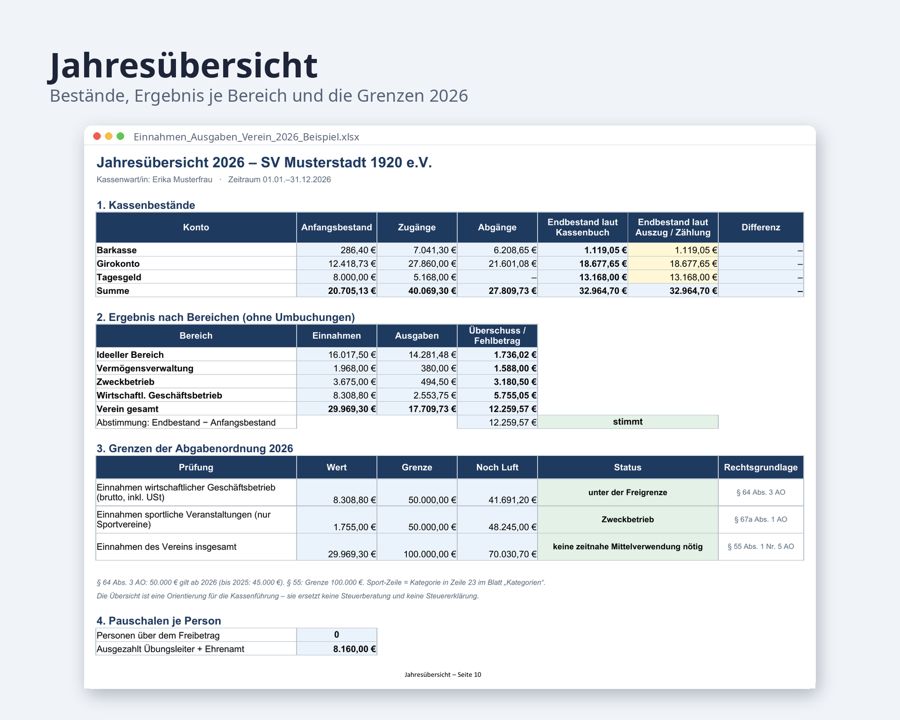Click Ideeller Bereich Einnahmen 16.017,50 €
Image resolution: width=900 pixels, height=720 pixels.
coord(336,355)
